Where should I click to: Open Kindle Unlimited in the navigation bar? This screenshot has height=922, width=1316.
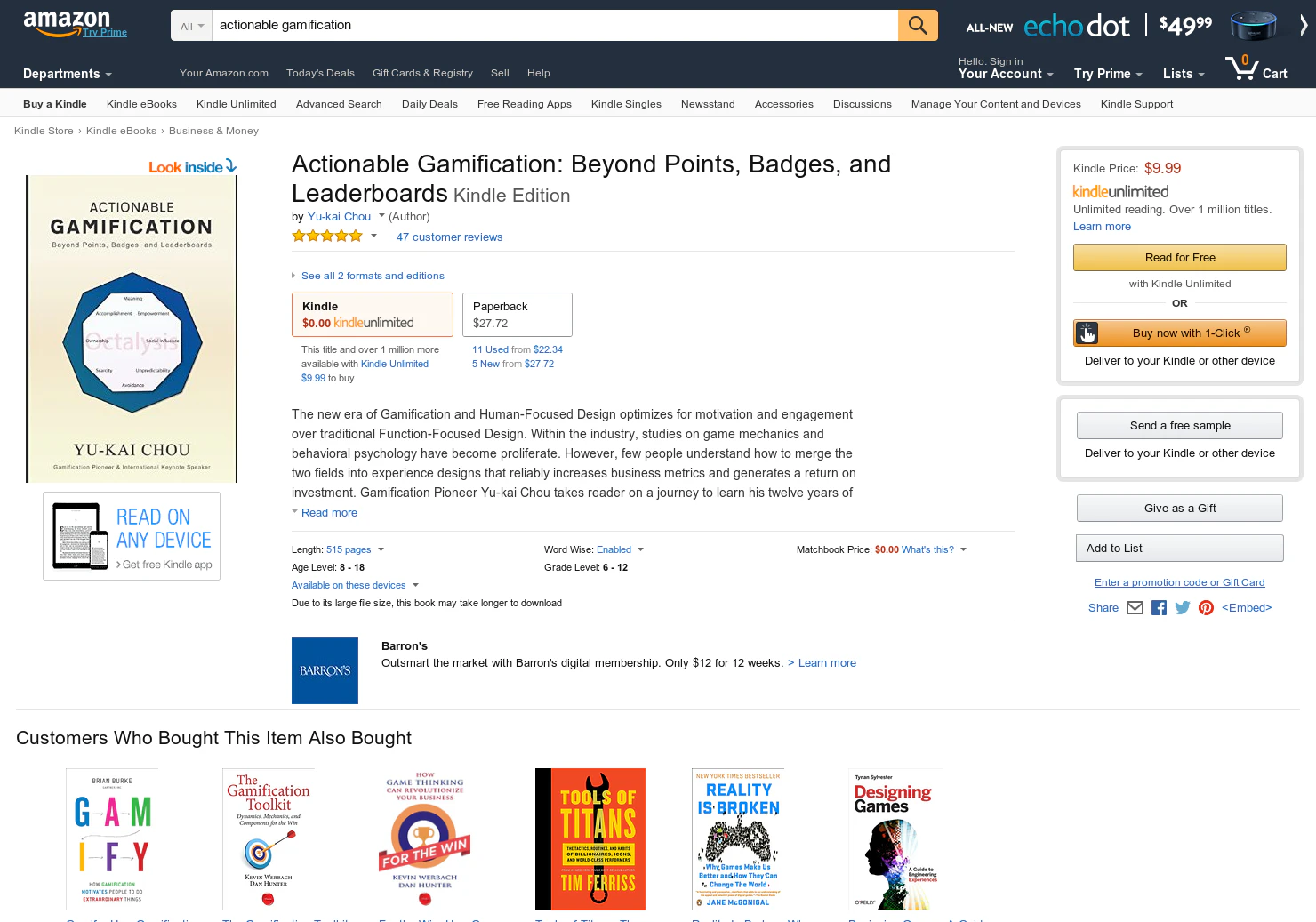pos(237,104)
